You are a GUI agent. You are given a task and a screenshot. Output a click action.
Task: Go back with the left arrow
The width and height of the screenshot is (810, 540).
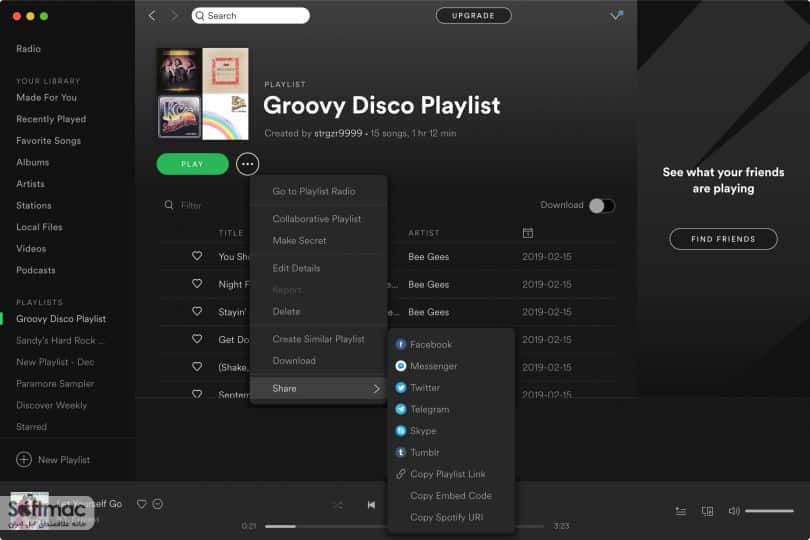[x=152, y=16]
